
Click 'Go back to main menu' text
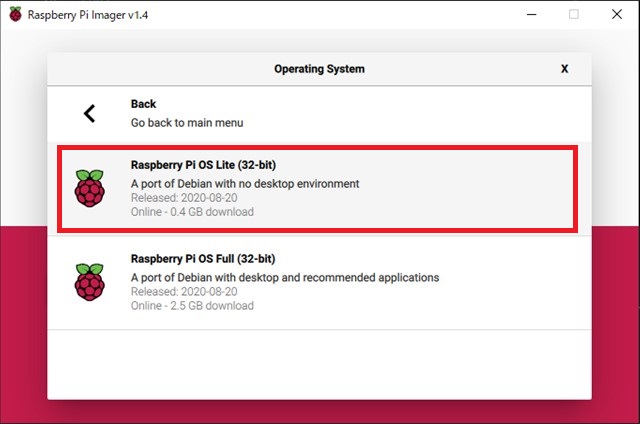pos(187,122)
